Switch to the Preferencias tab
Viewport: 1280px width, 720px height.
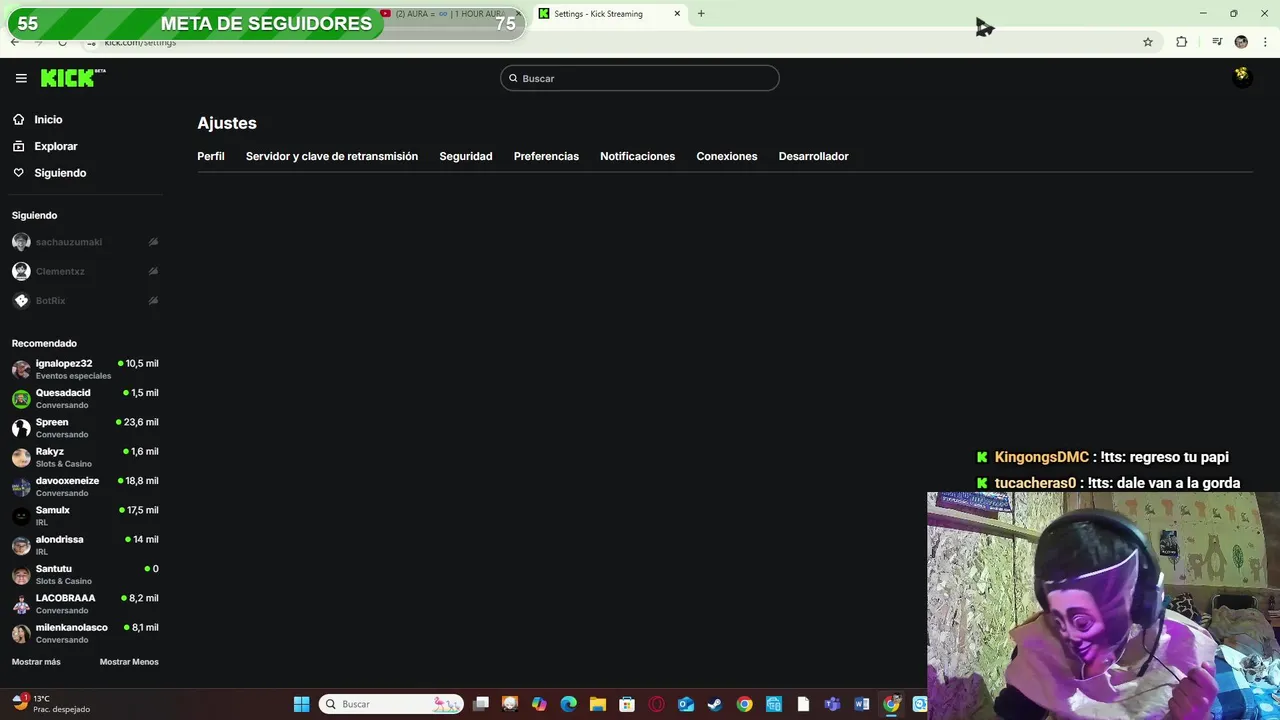click(546, 156)
